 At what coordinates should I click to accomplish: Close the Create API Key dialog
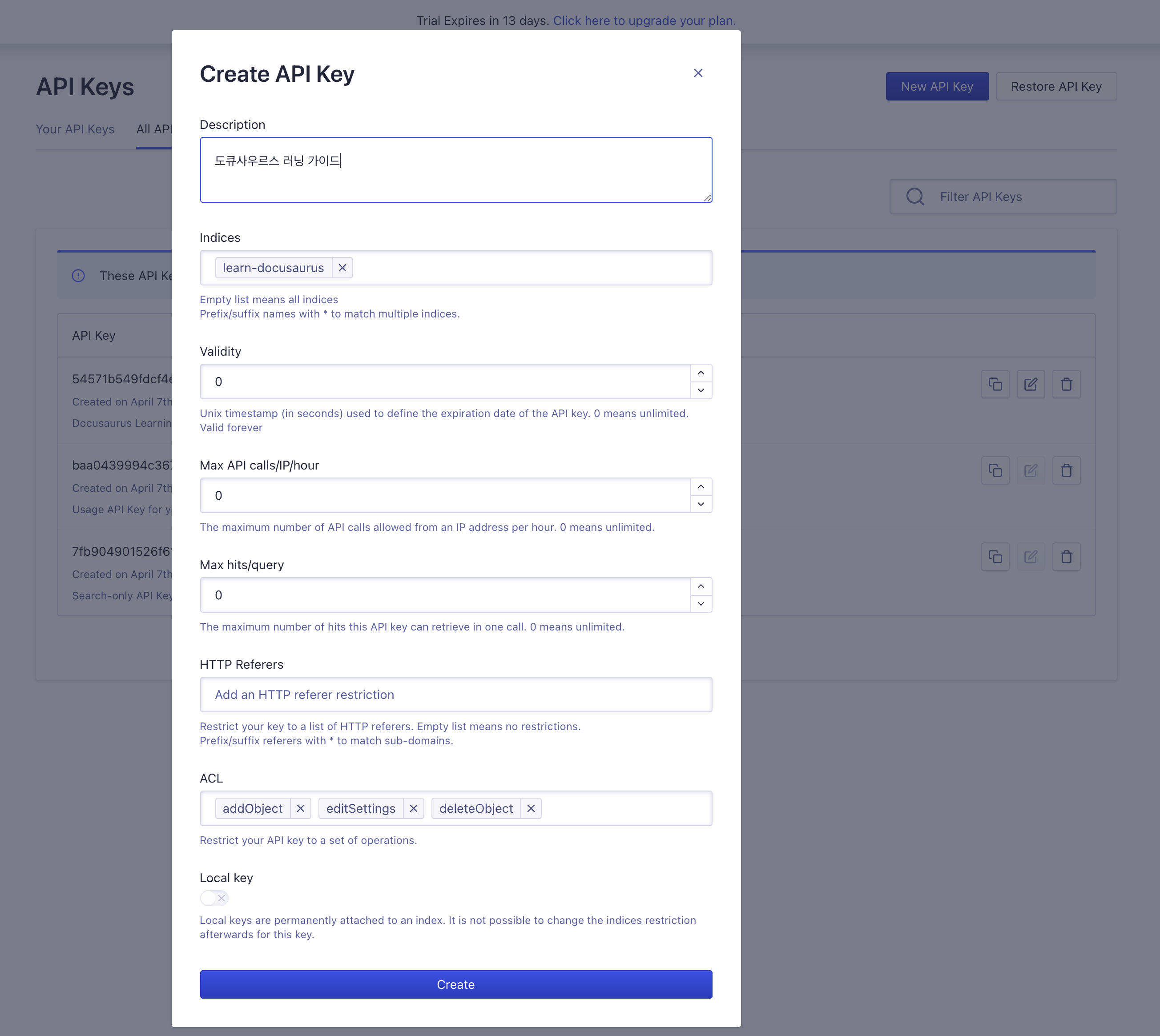coord(697,73)
